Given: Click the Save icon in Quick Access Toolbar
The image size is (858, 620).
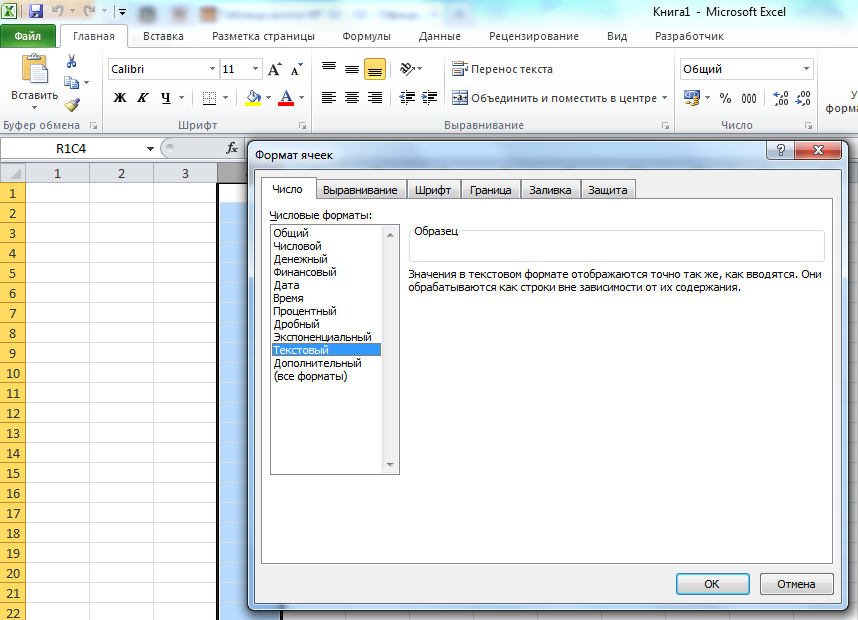Looking at the screenshot, I should point(36,11).
